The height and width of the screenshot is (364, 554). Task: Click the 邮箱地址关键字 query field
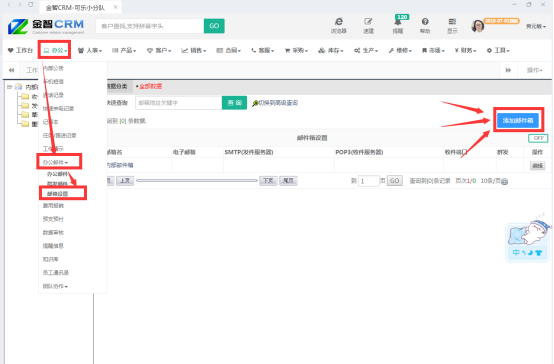click(179, 103)
